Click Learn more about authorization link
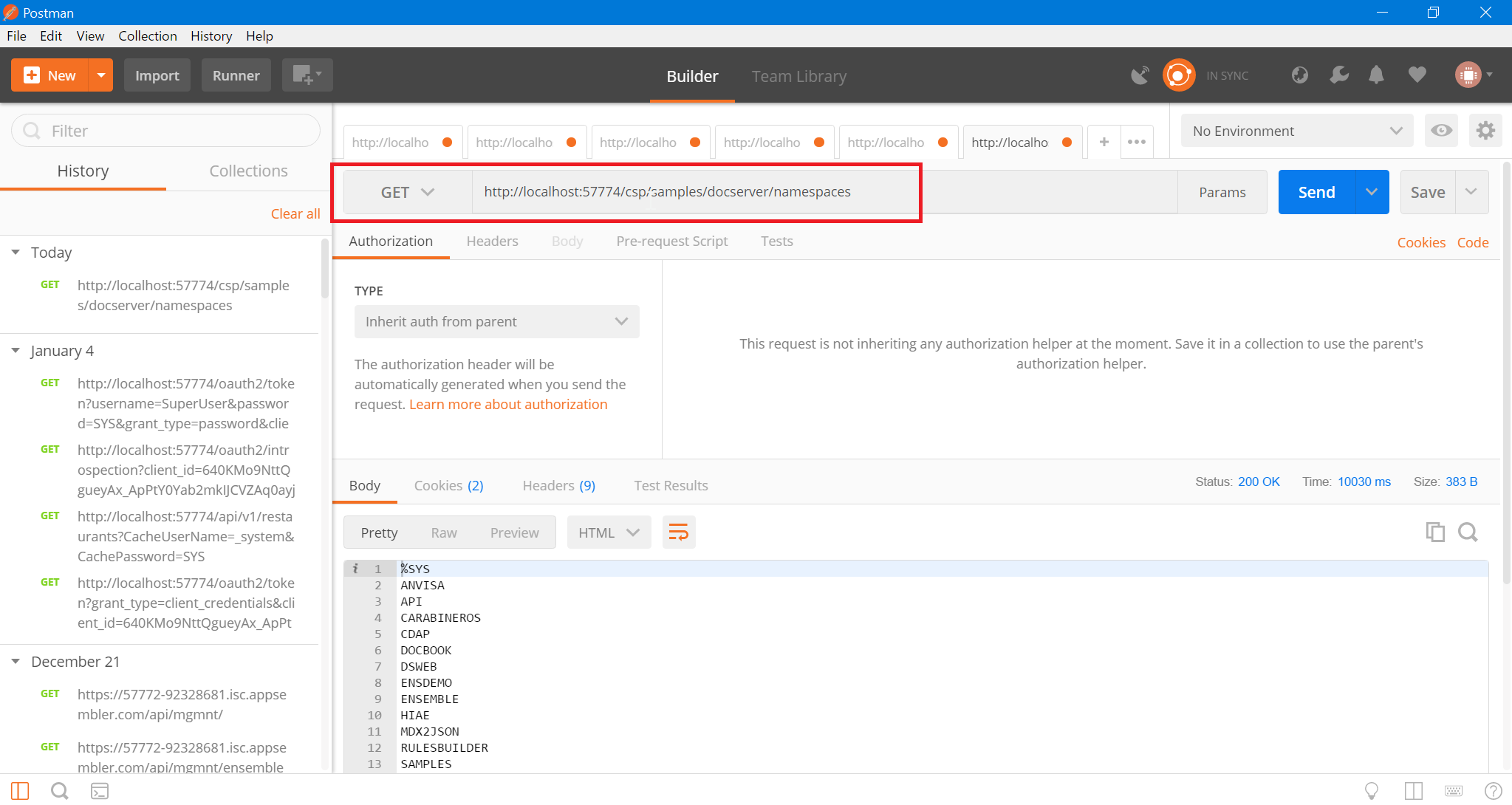The height and width of the screenshot is (805, 1512). pos(508,404)
